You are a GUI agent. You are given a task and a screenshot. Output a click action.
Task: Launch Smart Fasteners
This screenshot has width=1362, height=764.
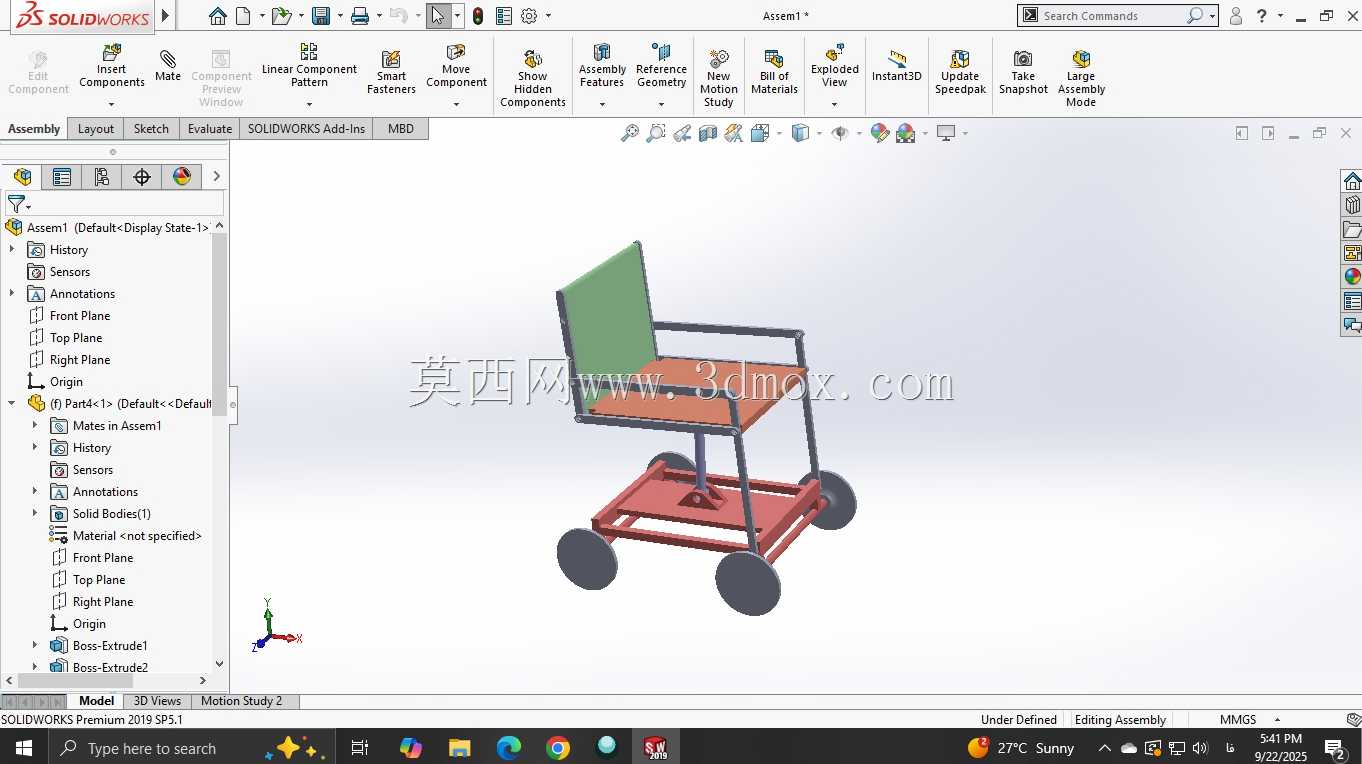click(x=391, y=72)
